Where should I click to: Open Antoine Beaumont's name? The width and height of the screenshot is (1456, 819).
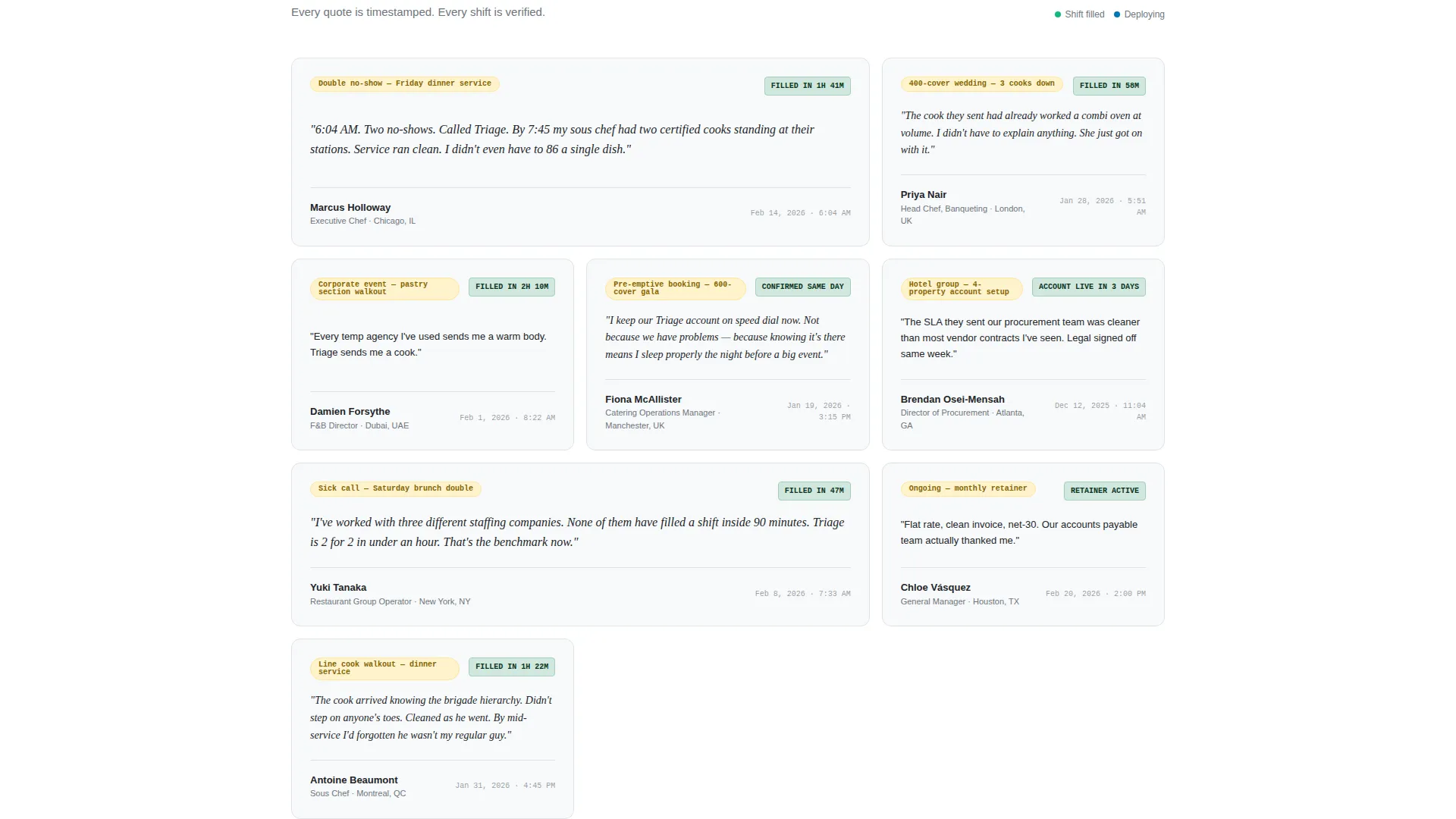353,780
